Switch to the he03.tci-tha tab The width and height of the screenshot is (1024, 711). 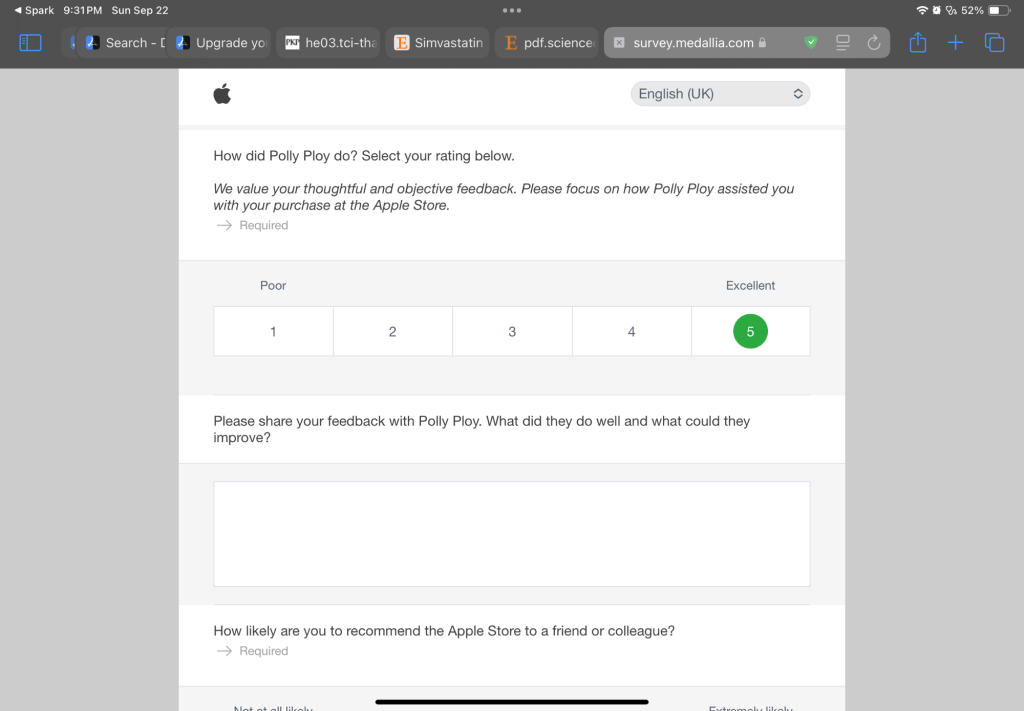(328, 43)
